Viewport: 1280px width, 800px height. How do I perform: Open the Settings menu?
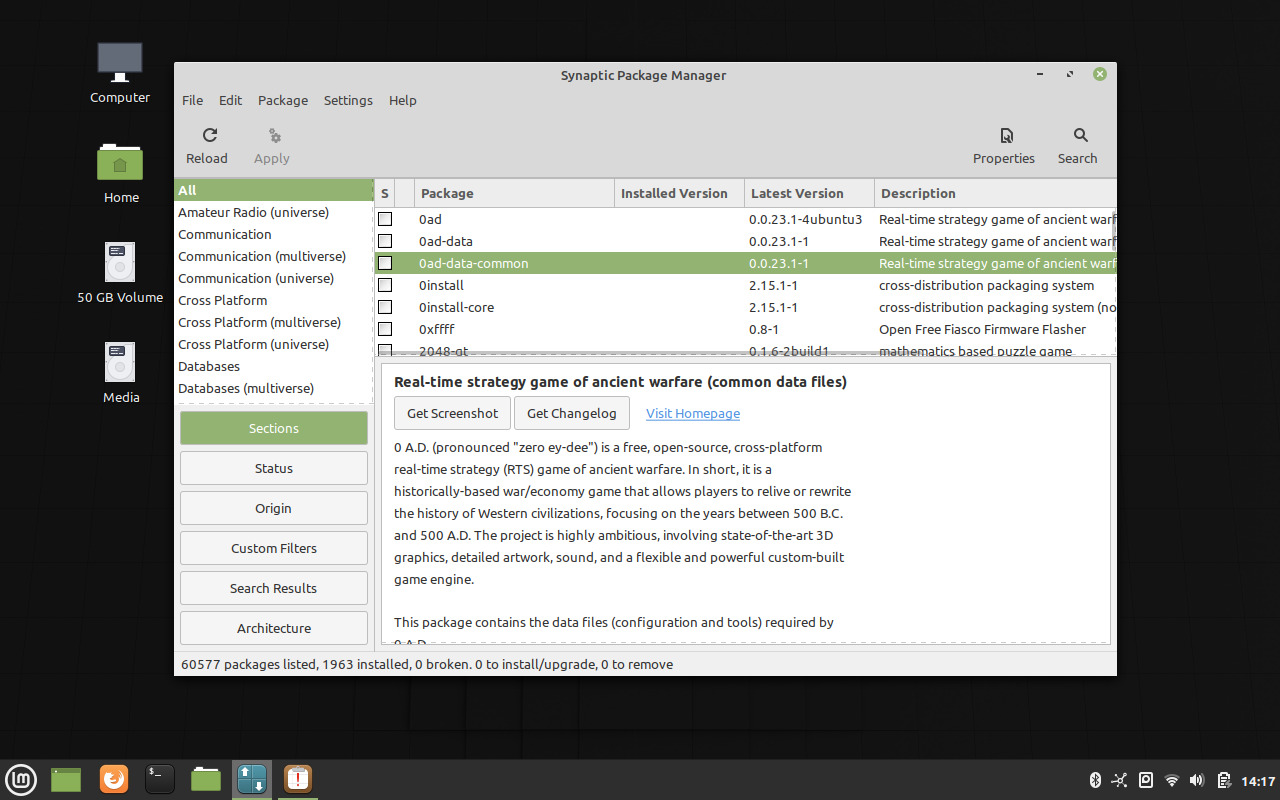(348, 100)
